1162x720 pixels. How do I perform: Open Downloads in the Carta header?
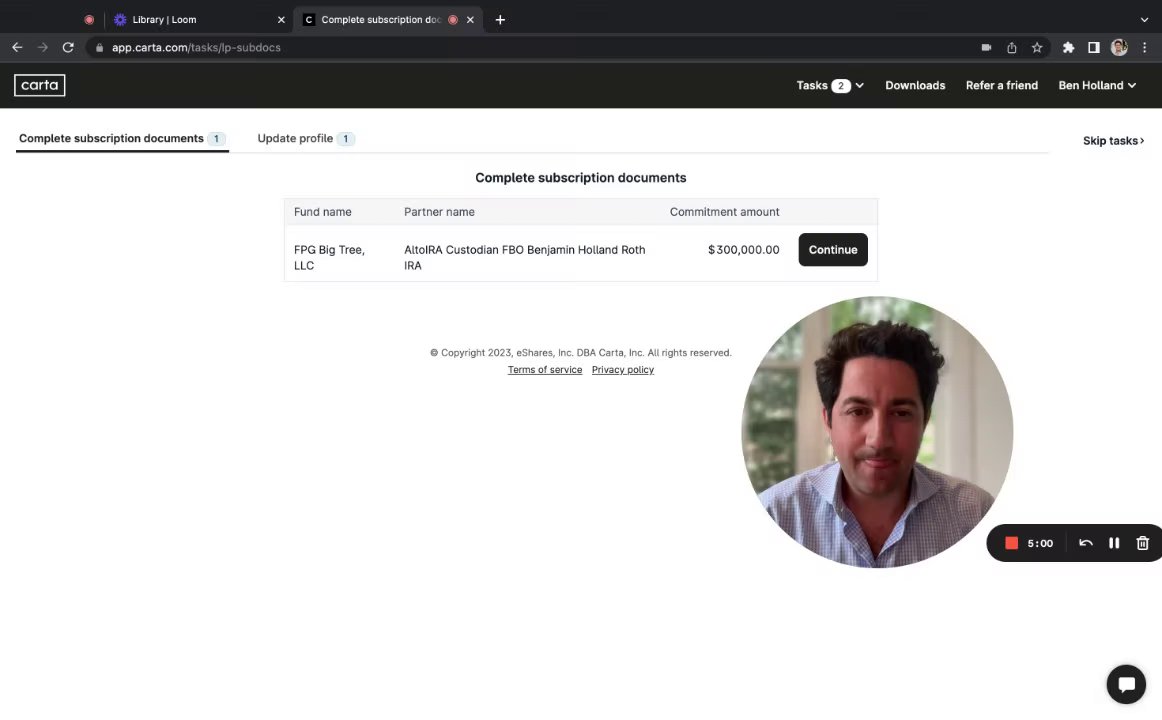(915, 85)
